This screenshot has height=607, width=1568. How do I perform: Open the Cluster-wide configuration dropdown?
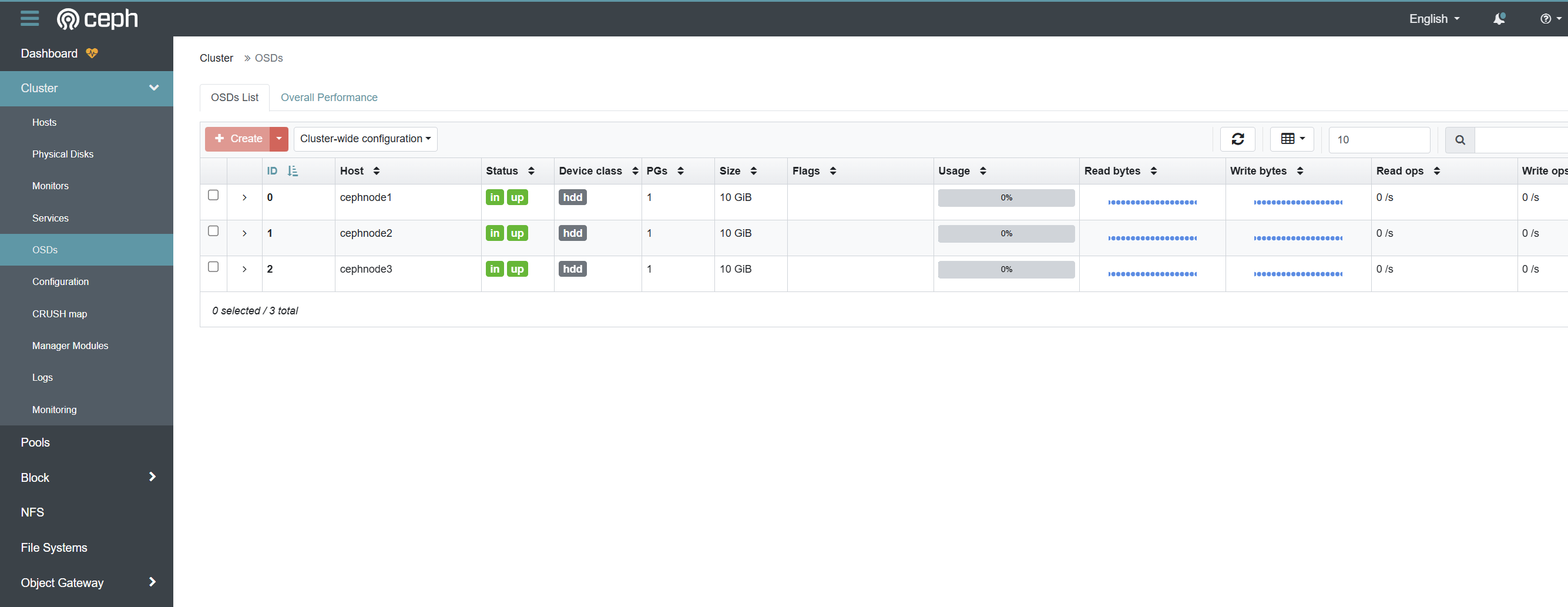point(365,139)
